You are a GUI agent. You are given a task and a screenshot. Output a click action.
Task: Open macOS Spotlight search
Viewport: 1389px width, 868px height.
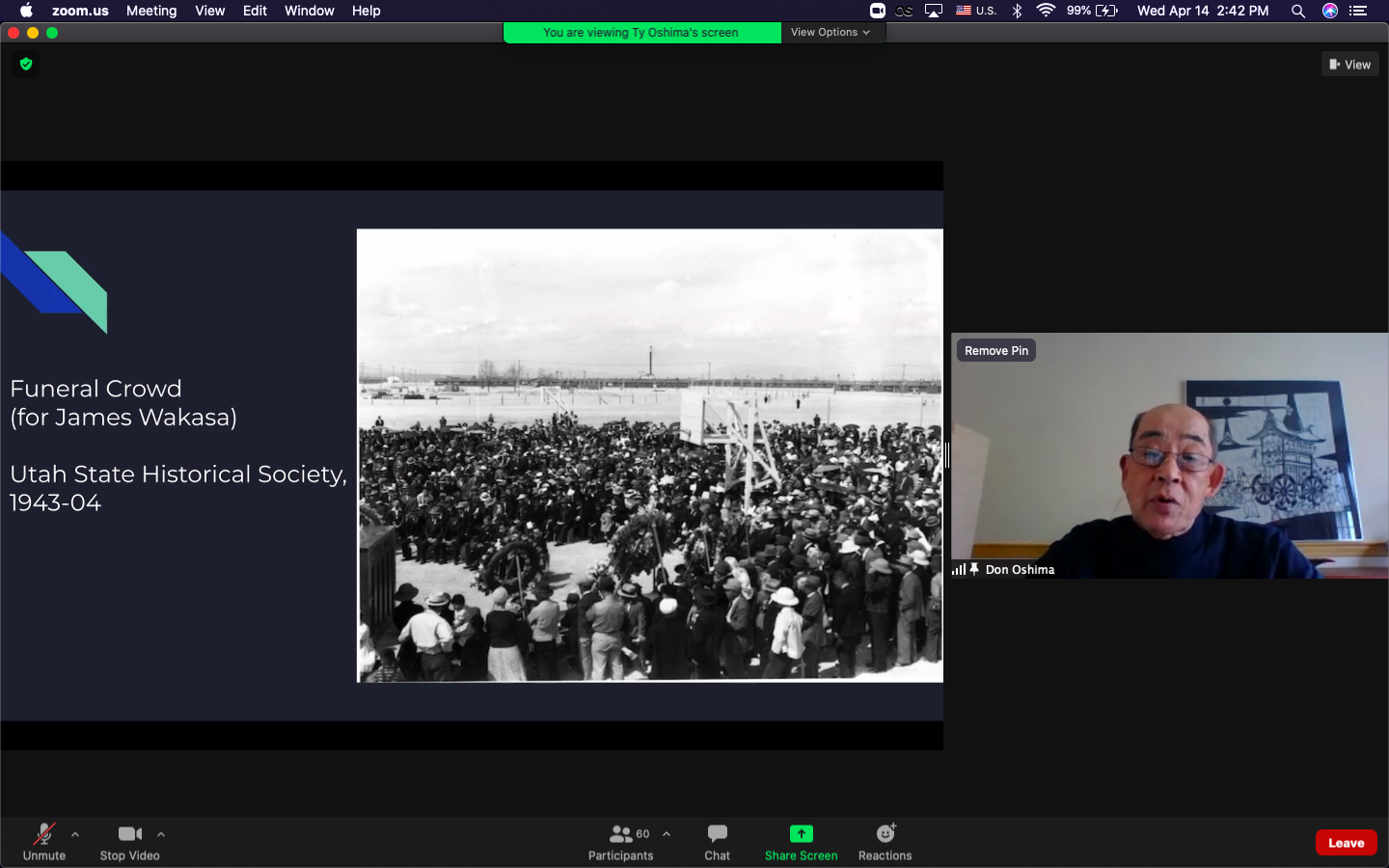1298,11
